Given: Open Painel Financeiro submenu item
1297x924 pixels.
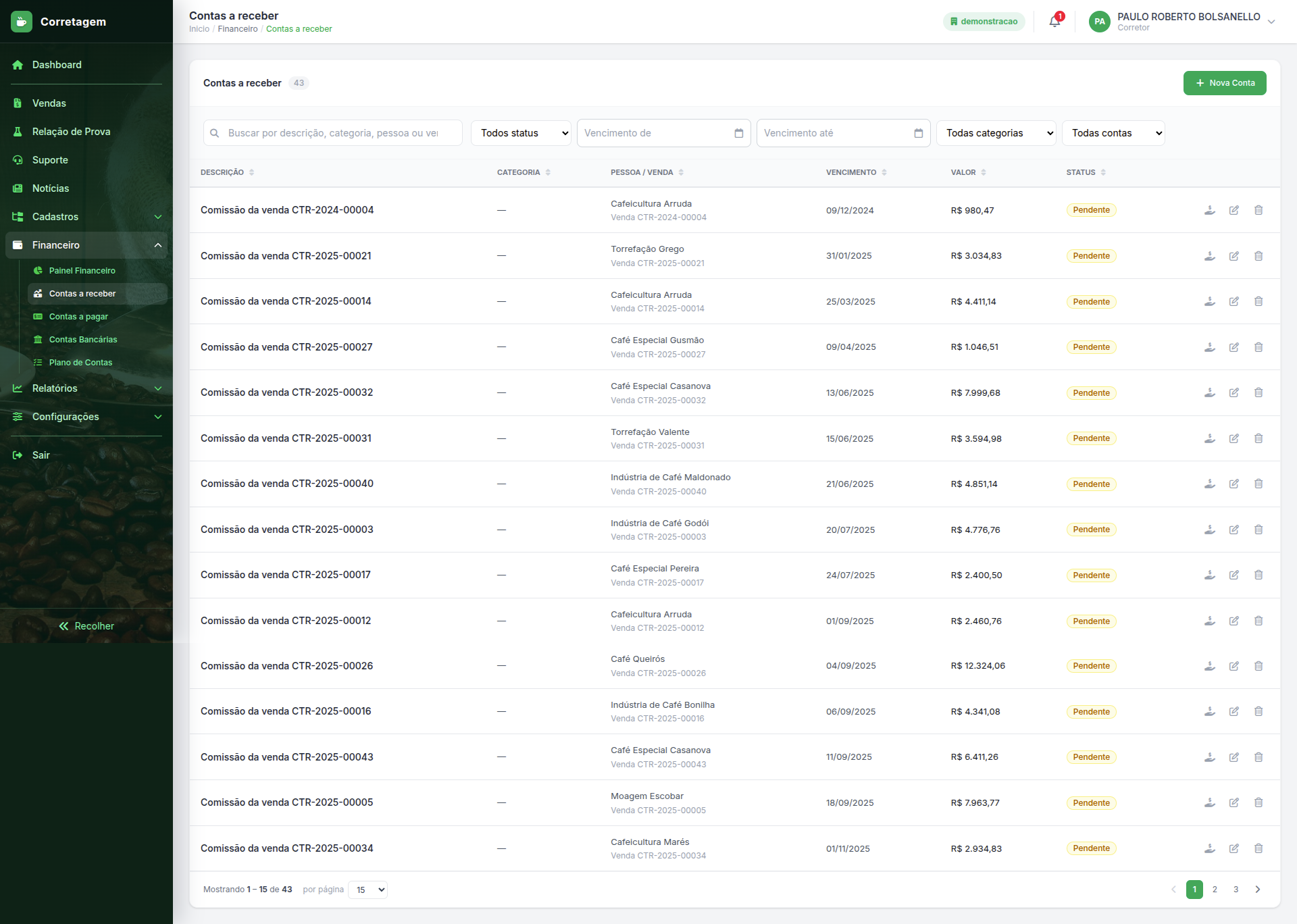Looking at the screenshot, I should point(97,271).
